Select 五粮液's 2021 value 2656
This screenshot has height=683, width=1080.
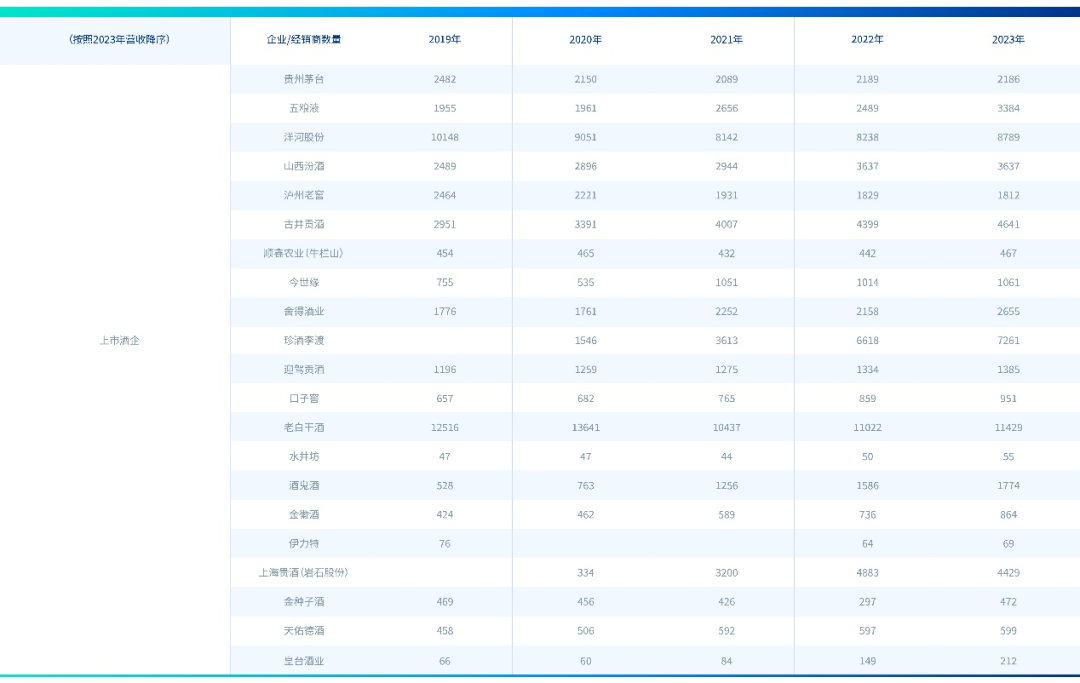[727, 108]
